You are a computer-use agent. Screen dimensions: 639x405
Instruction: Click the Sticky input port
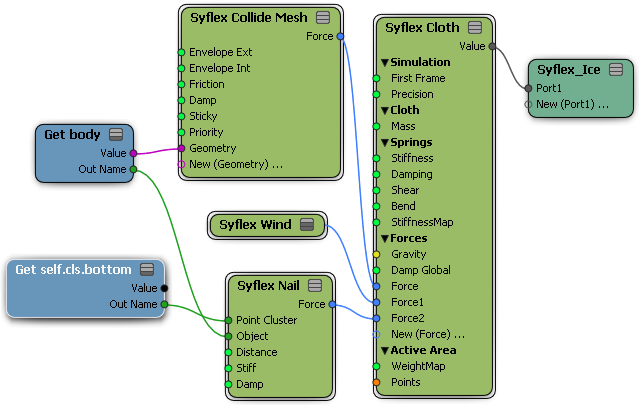pos(182,116)
